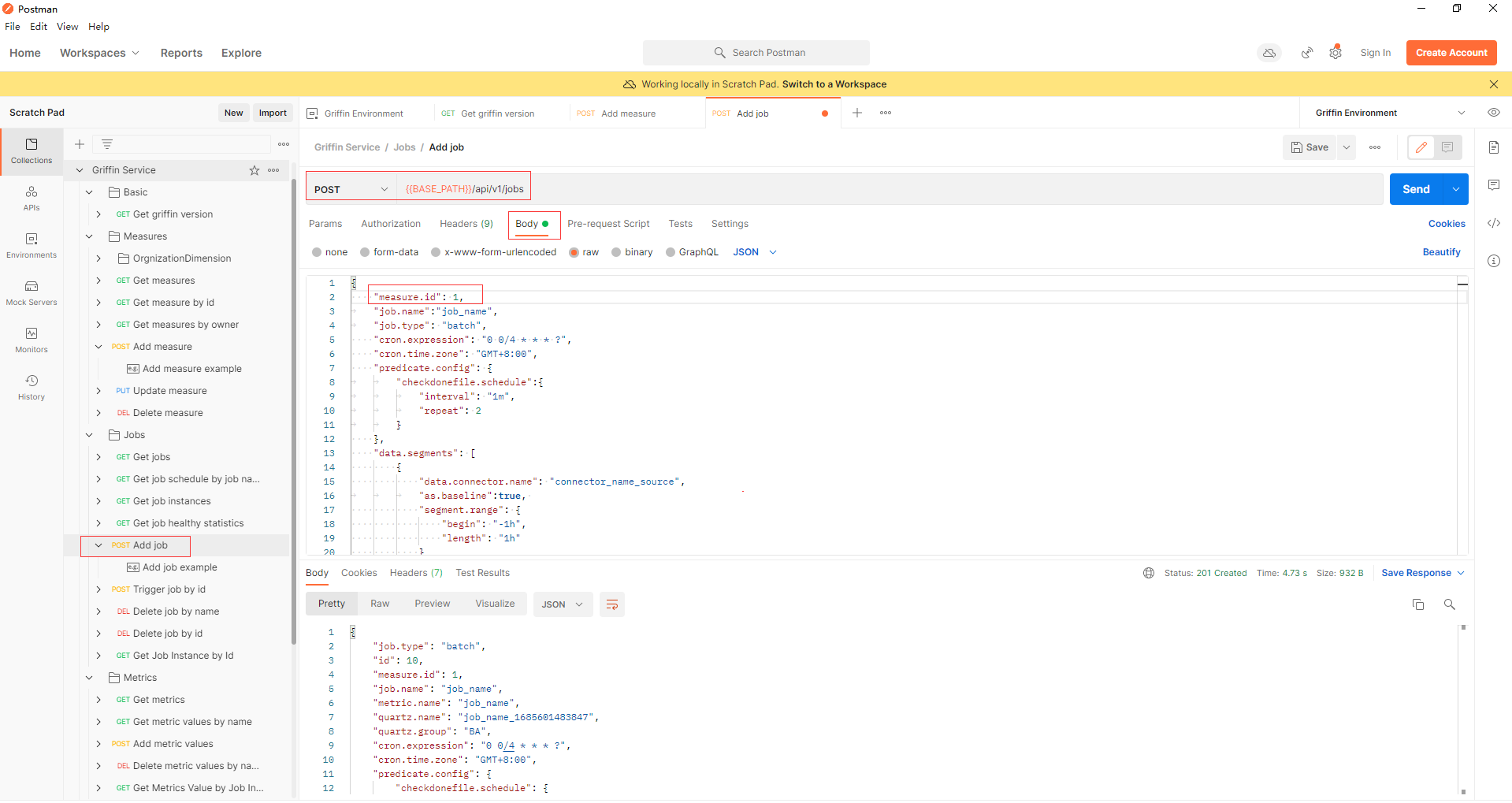Open request info icon in right sidebar
The height and width of the screenshot is (803, 1512).
coord(1494,261)
